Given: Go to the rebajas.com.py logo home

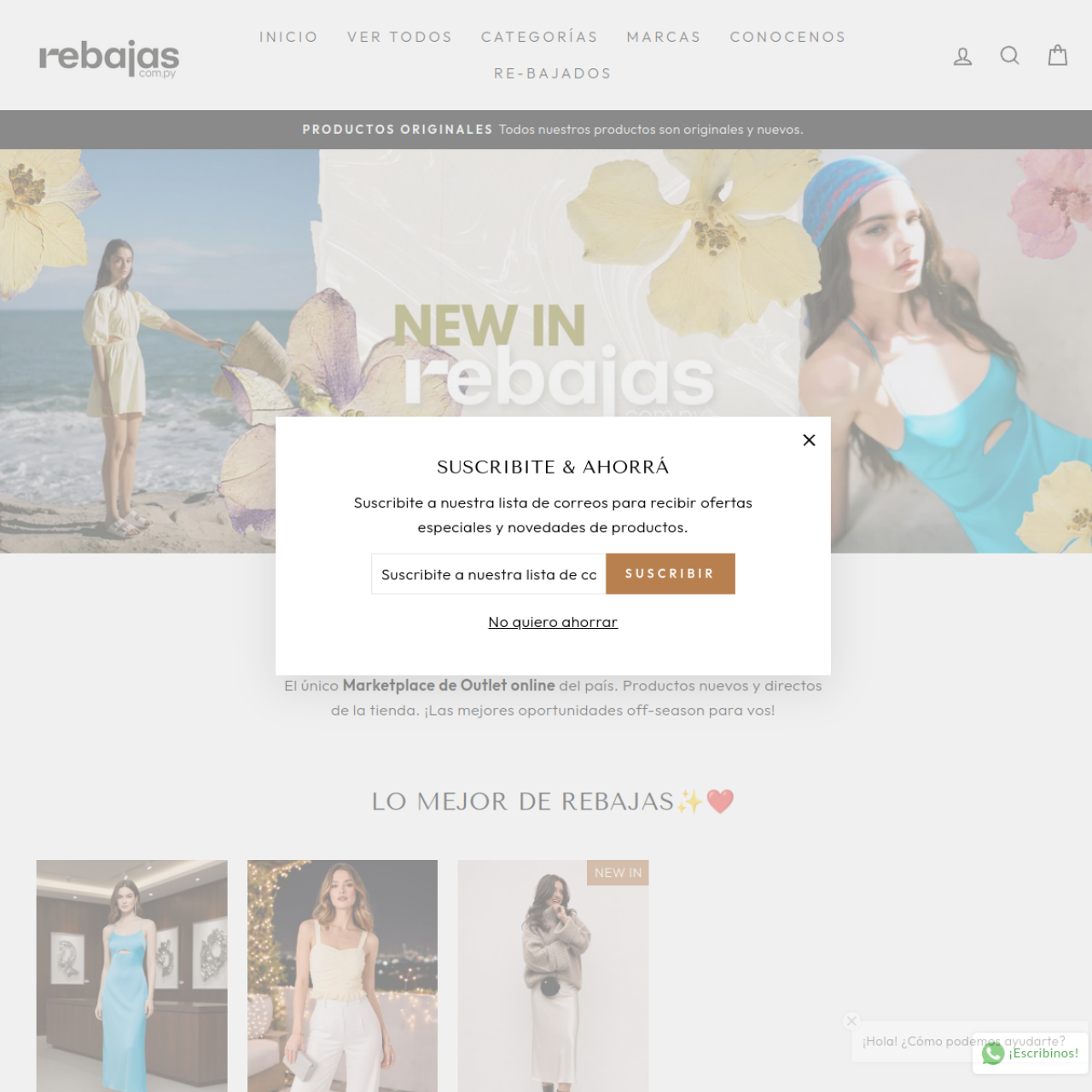Looking at the screenshot, I should [x=109, y=58].
